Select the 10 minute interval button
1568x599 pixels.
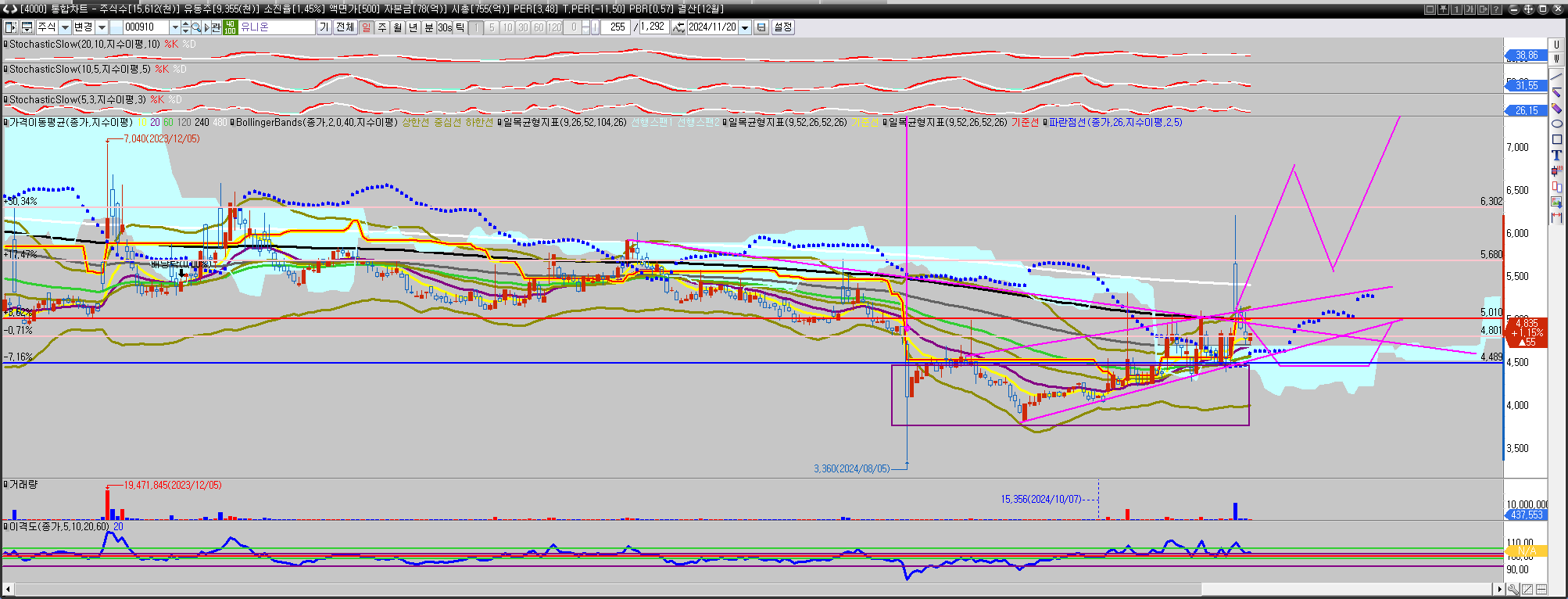[507, 27]
